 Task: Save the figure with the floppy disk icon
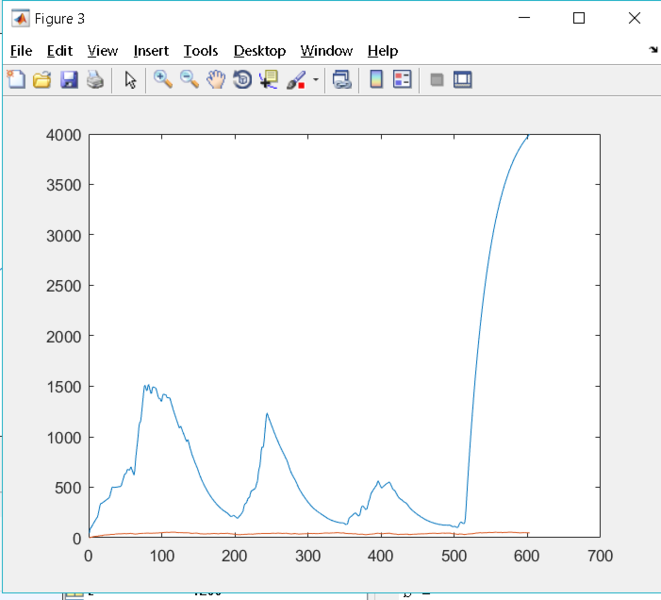(69, 80)
